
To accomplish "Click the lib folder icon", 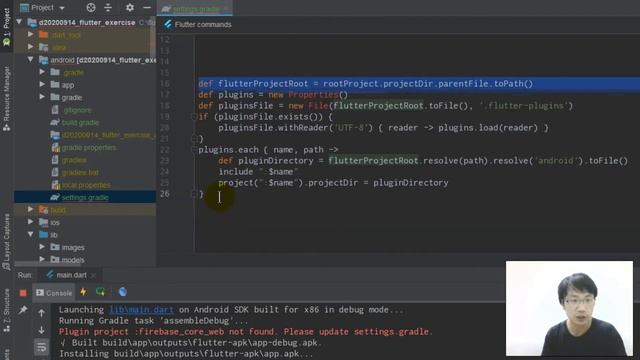I will point(44,235).
